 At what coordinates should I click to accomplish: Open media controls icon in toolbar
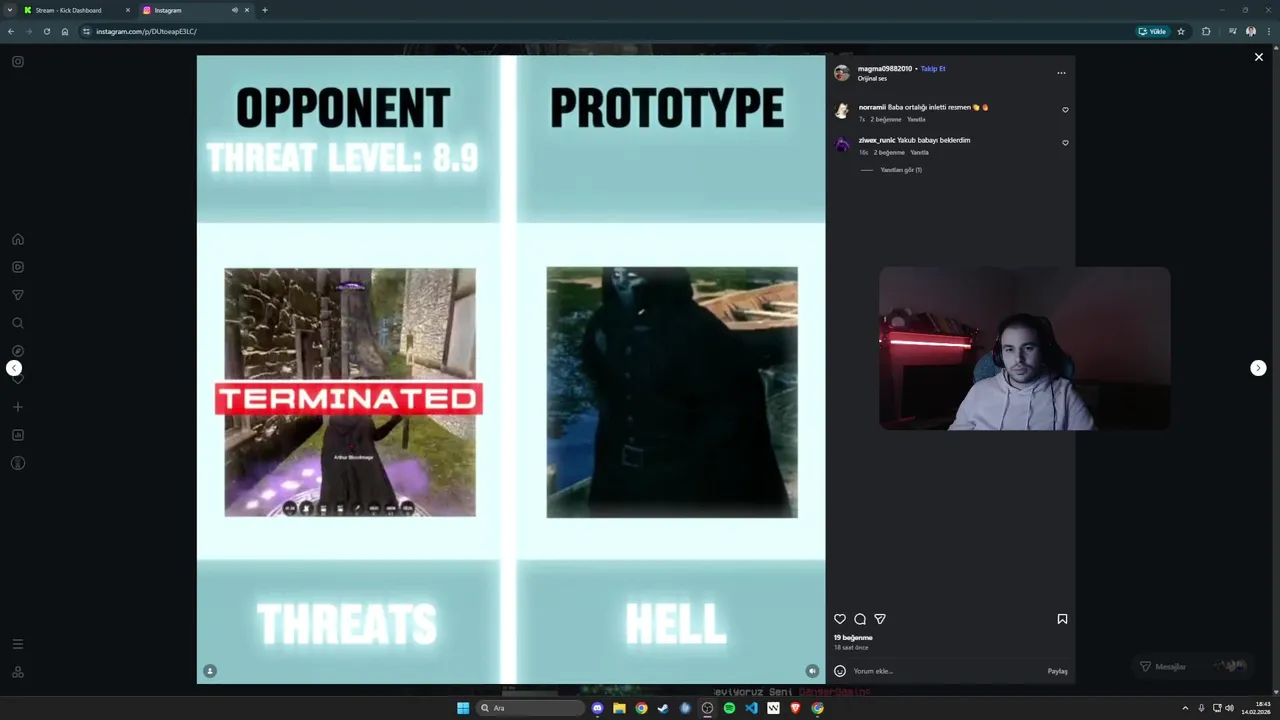[1232, 31]
